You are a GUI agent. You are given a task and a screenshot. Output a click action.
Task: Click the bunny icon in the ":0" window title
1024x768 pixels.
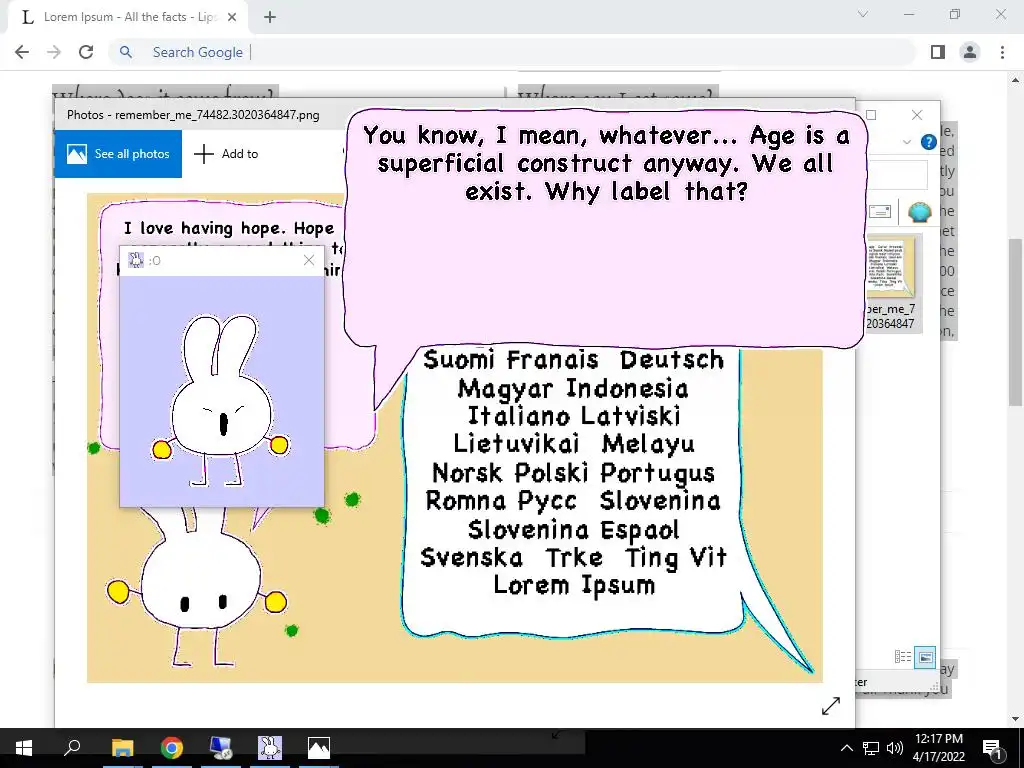click(x=136, y=261)
